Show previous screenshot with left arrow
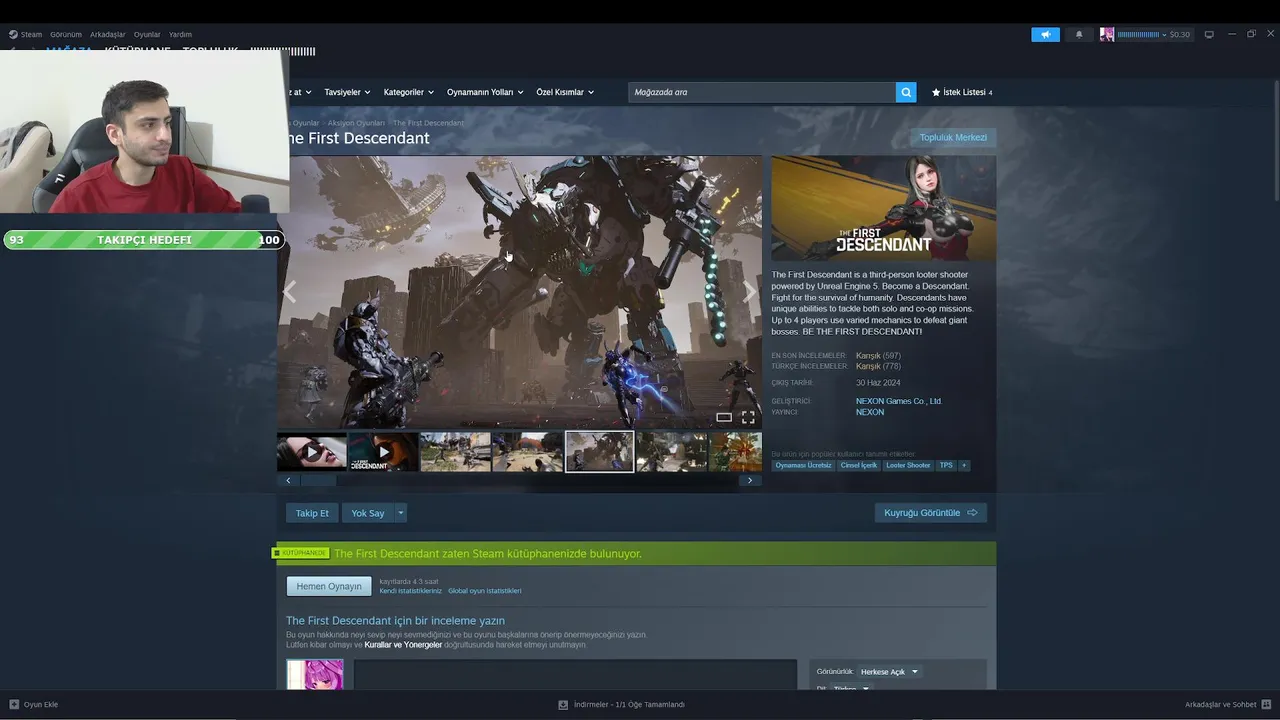 [290, 291]
